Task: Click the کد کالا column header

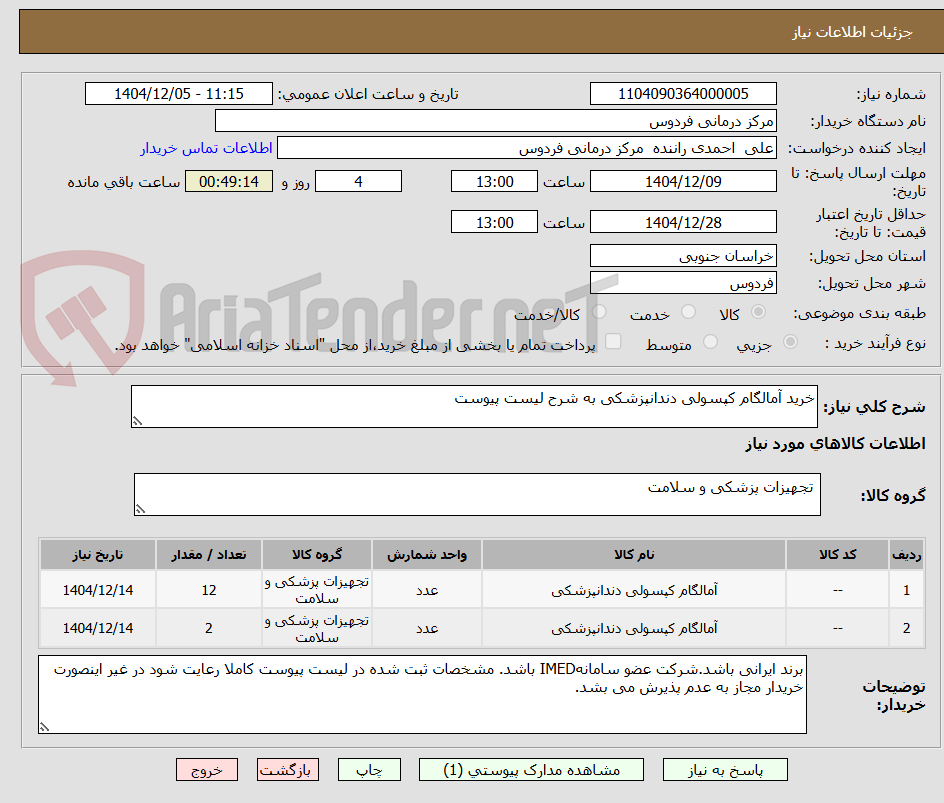Action: pos(837,554)
